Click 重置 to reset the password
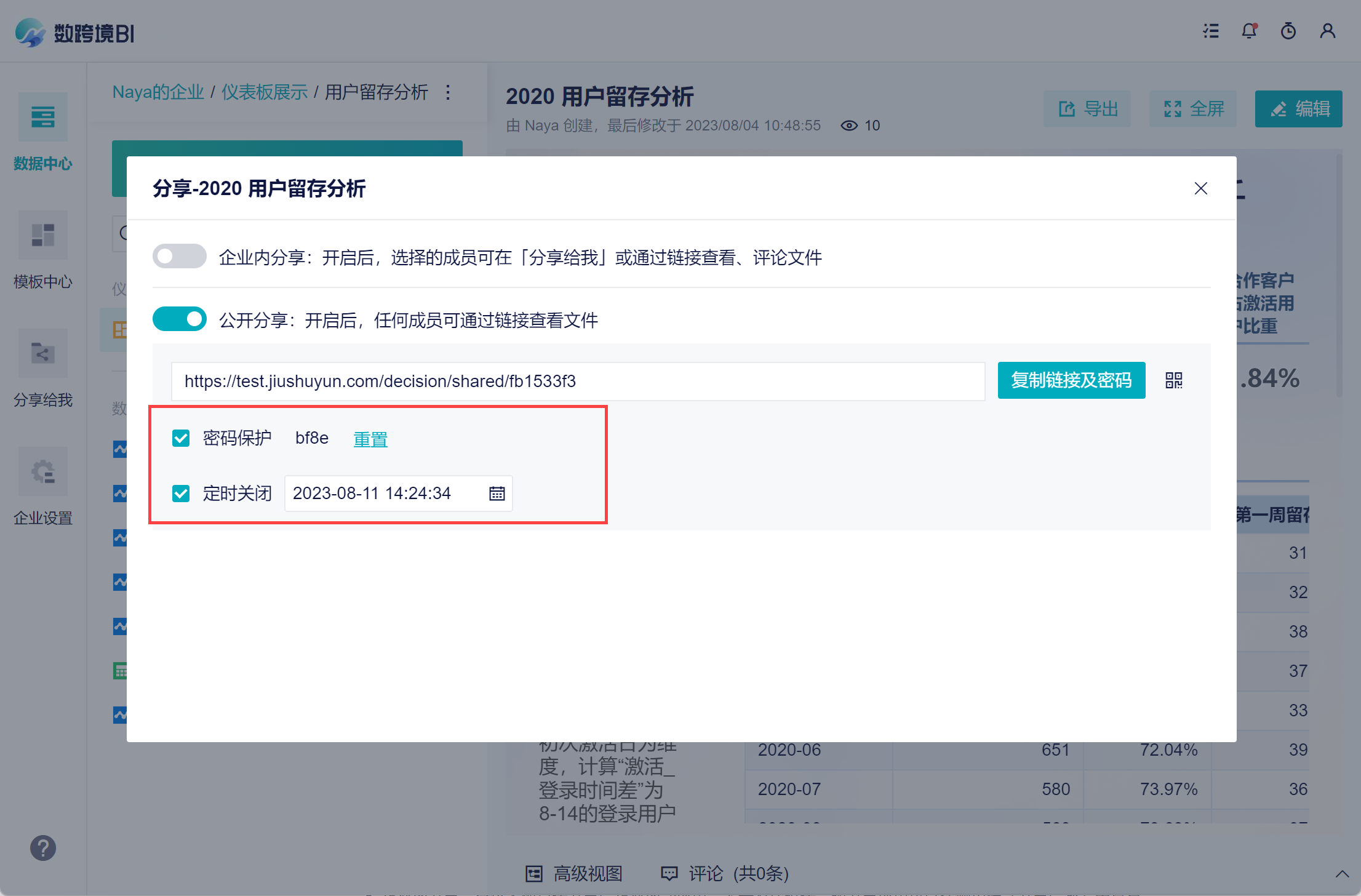The height and width of the screenshot is (896, 1361). tap(370, 439)
